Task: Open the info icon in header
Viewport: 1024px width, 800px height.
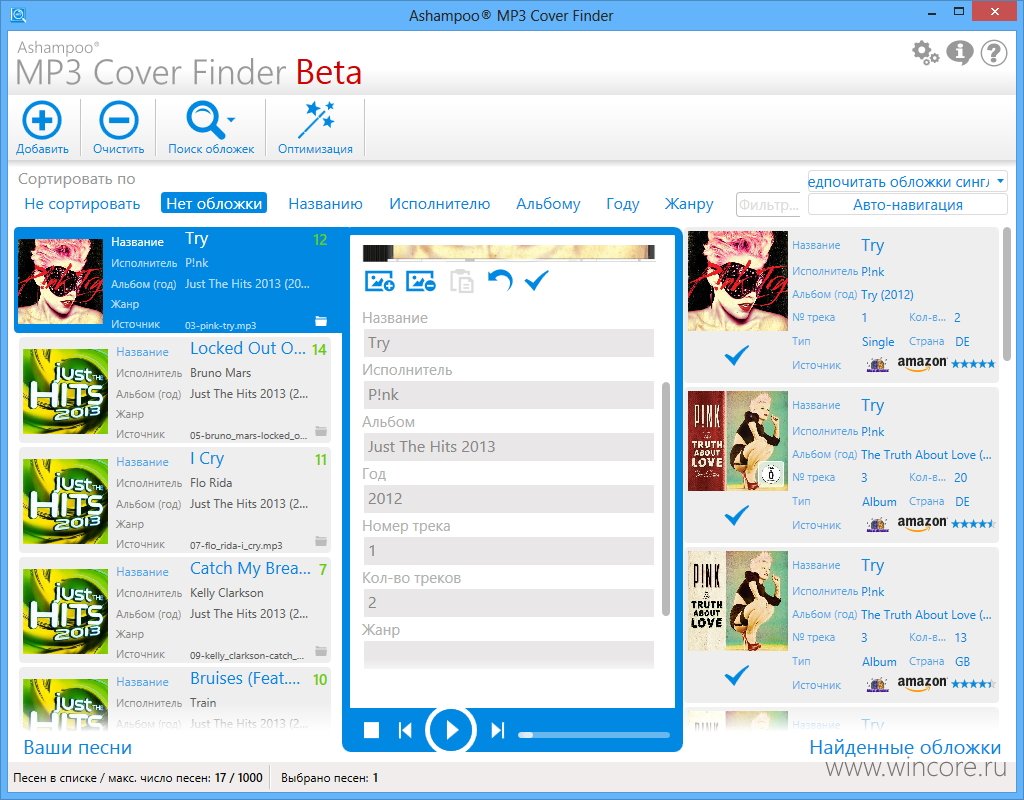Action: [959, 53]
